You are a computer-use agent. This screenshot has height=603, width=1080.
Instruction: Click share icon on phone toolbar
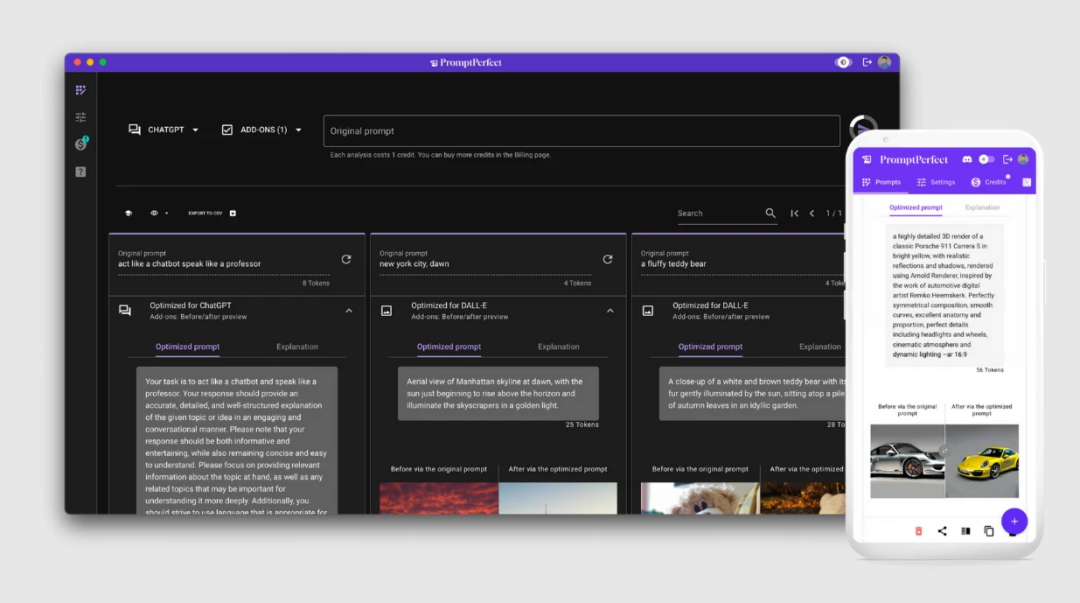click(942, 531)
